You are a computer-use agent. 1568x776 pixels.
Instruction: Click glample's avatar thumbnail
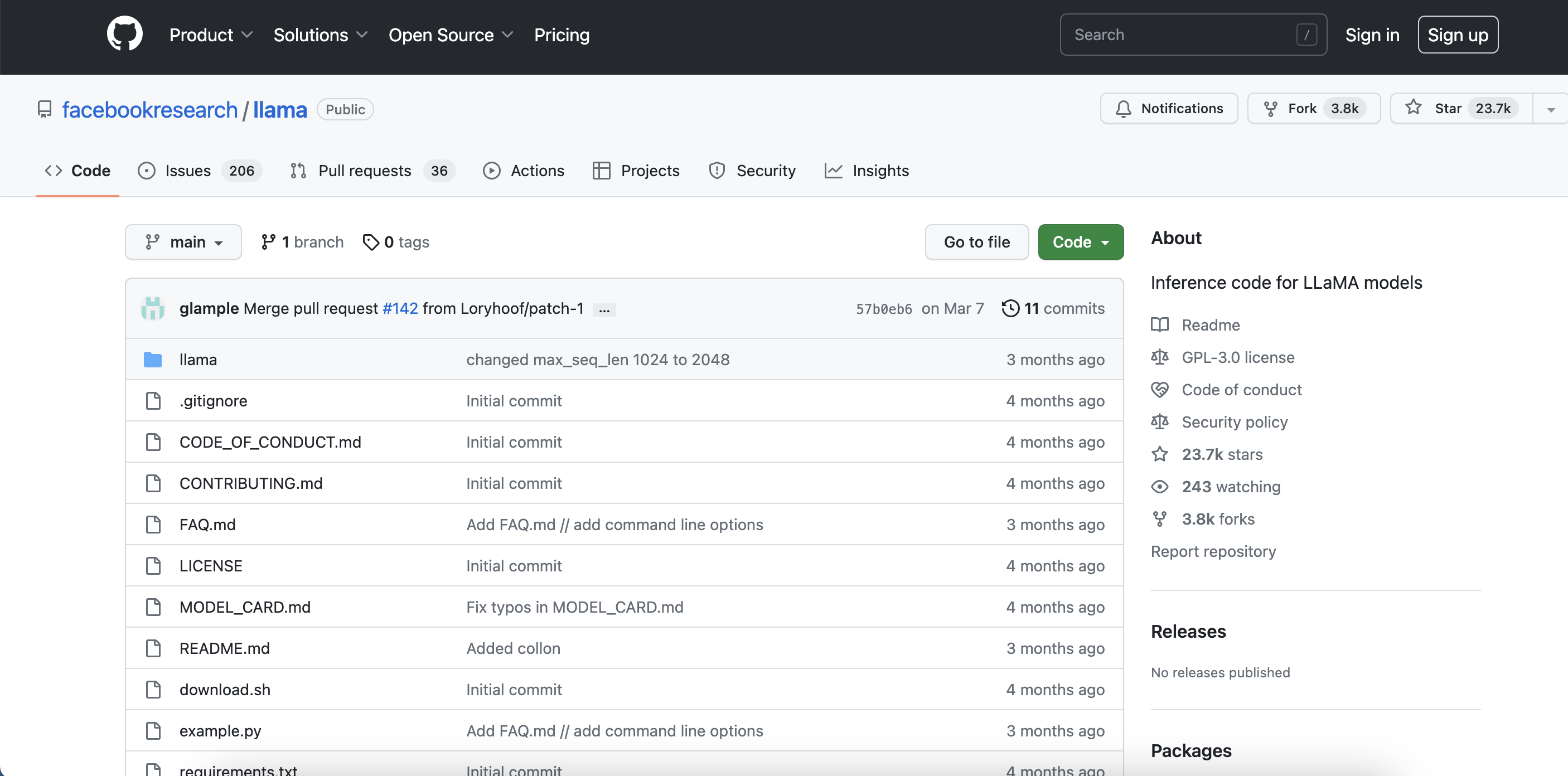click(153, 309)
